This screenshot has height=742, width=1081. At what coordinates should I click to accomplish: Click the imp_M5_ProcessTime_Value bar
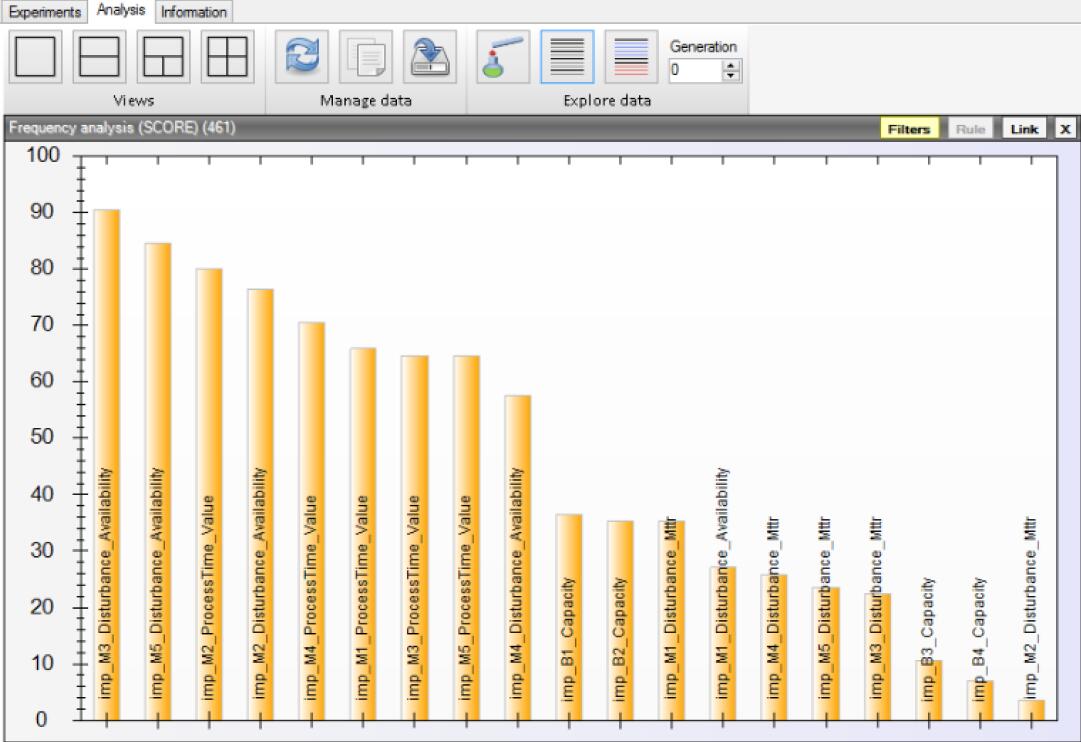click(466, 538)
